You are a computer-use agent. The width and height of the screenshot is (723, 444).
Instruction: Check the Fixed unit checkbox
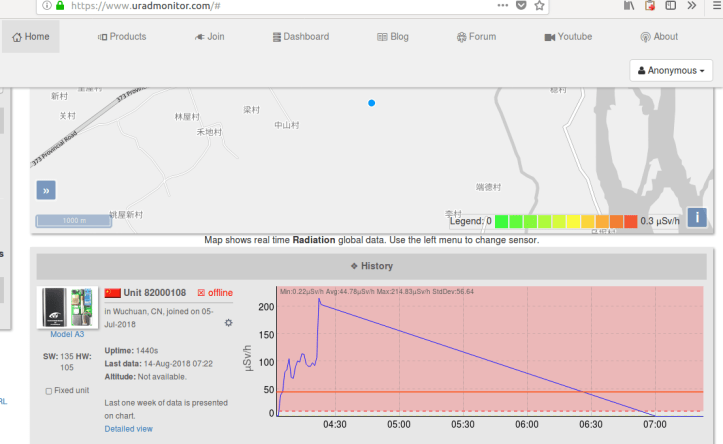[49, 390]
